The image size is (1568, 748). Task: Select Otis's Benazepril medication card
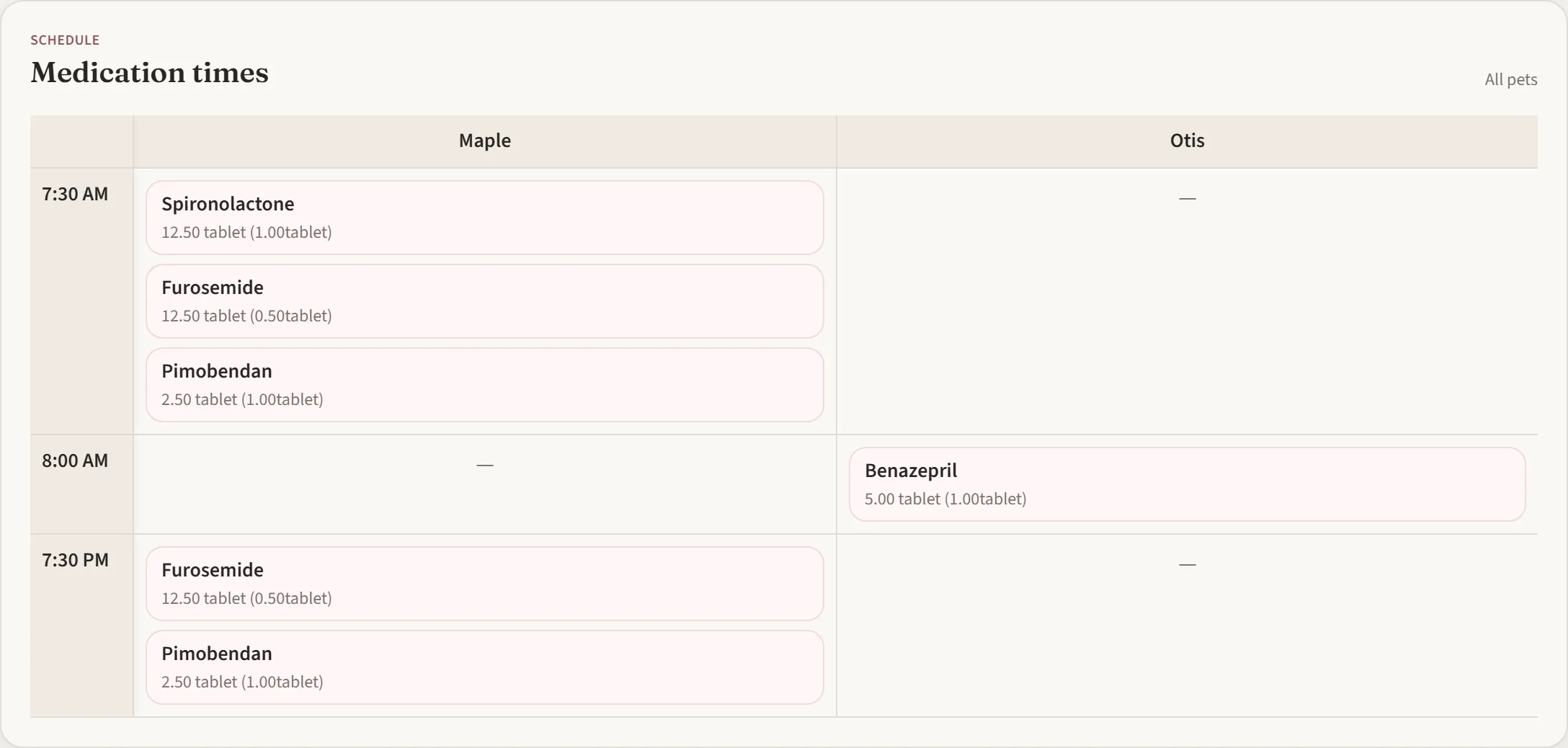click(1187, 484)
